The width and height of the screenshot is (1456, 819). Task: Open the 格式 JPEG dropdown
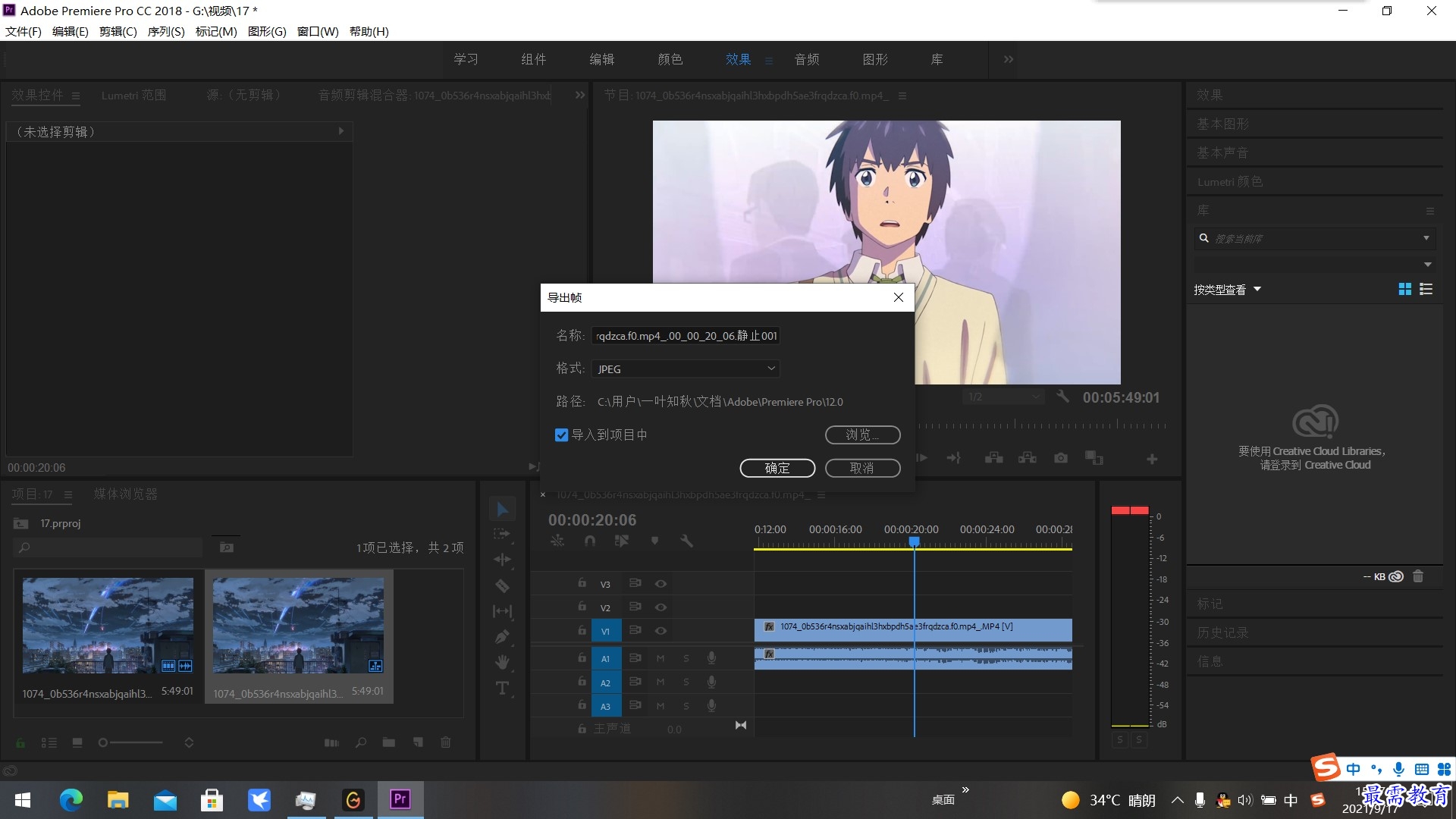pyautogui.click(x=686, y=369)
